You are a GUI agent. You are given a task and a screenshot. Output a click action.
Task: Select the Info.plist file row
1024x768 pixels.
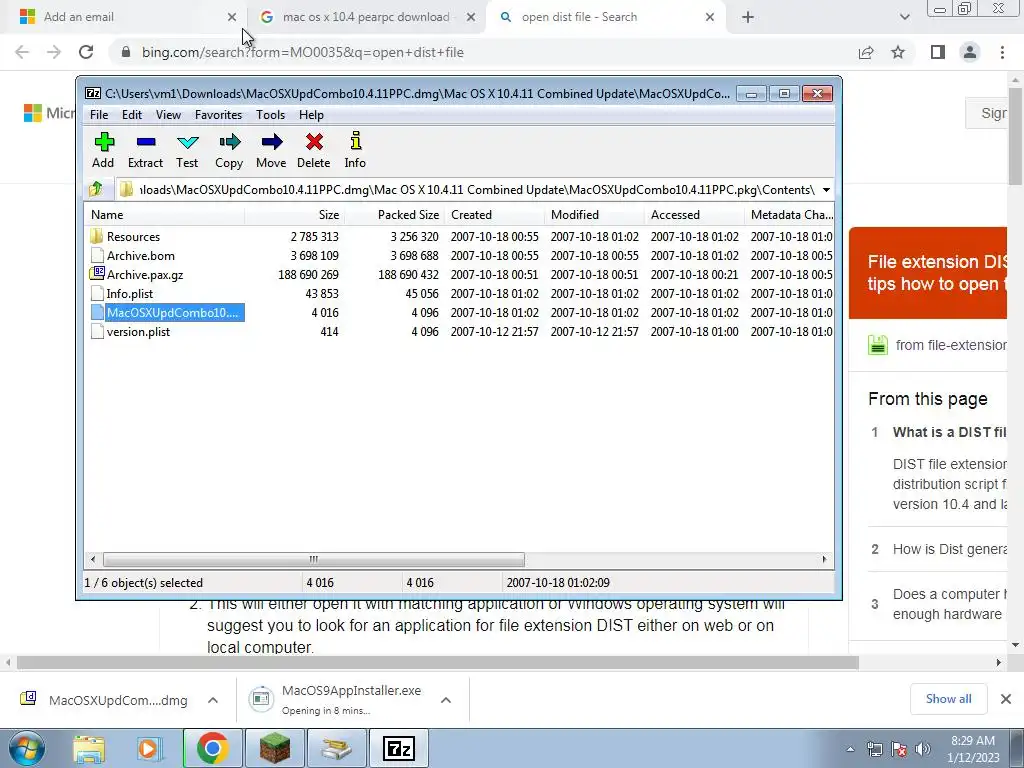coord(460,293)
